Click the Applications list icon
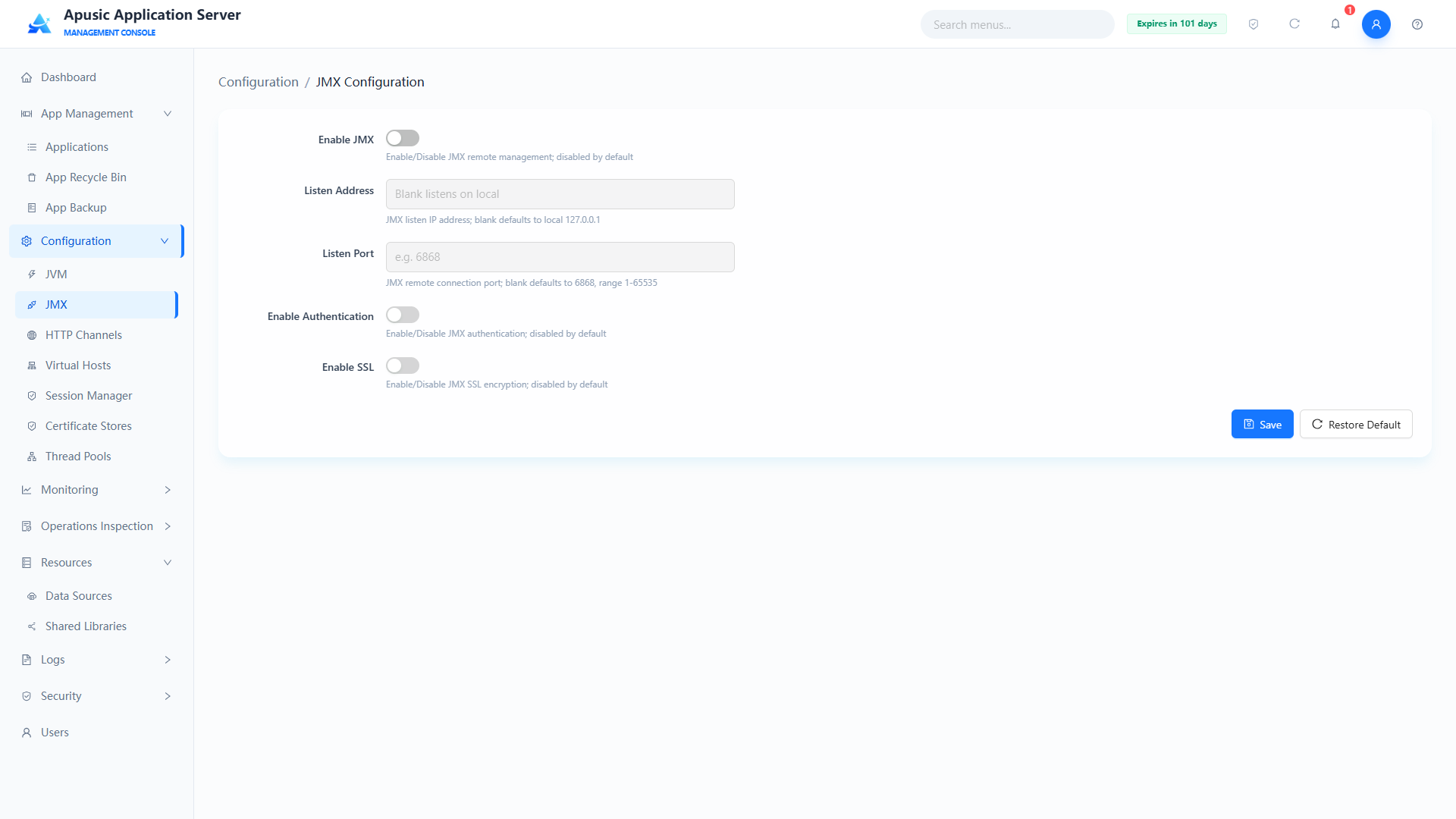 [x=32, y=147]
